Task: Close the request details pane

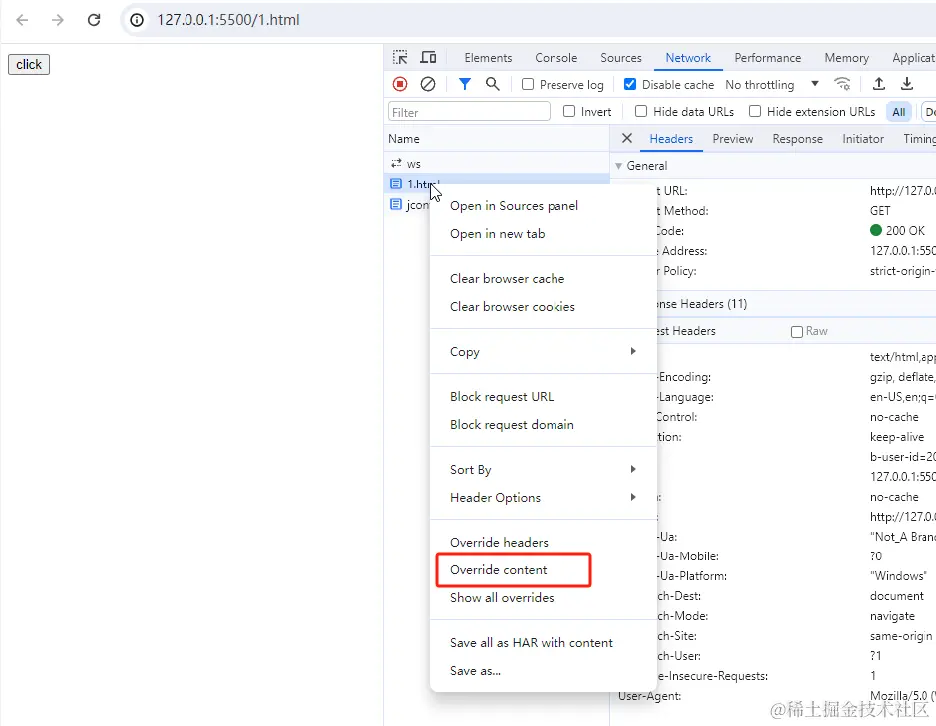Action: 627,139
